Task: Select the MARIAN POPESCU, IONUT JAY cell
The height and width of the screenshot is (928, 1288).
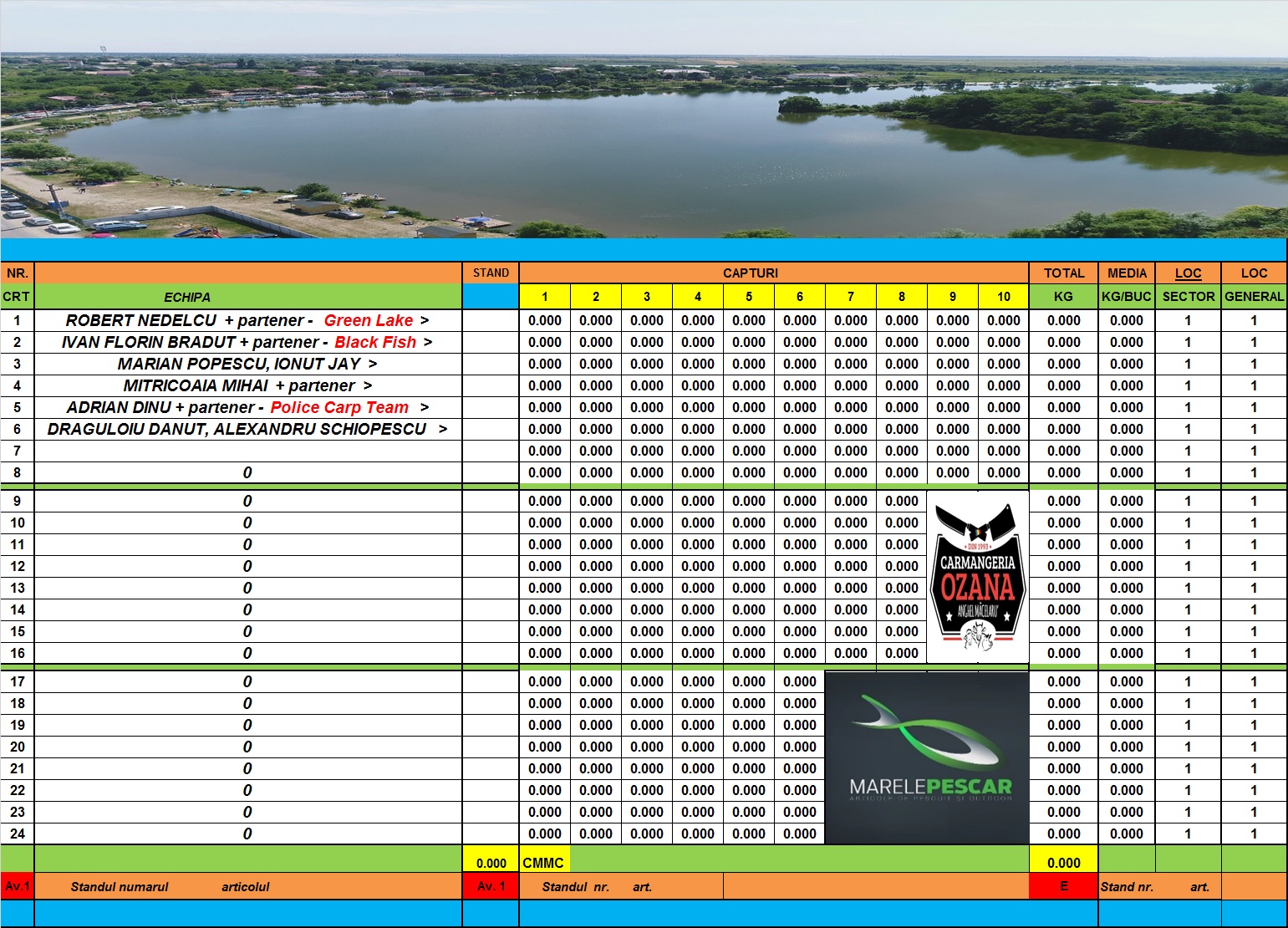Action: click(x=248, y=364)
